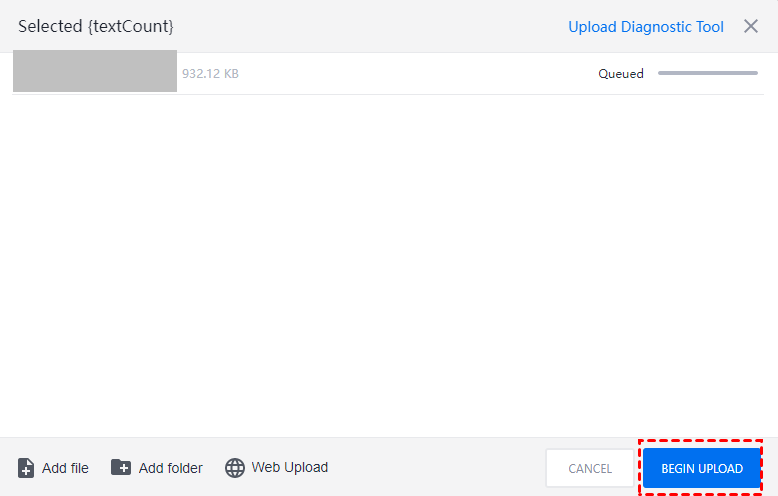The width and height of the screenshot is (778, 496).
Task: Click the Add file document icon
Action: pos(26,468)
